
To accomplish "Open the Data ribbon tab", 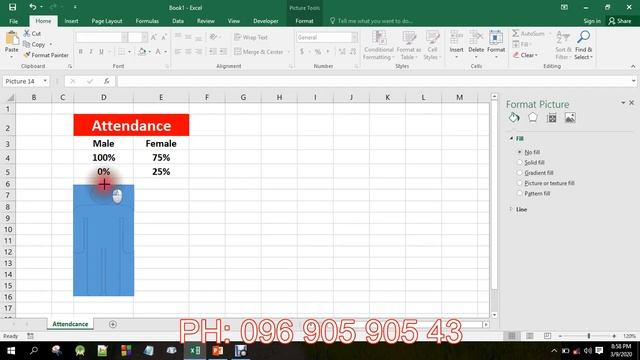I will 178,21.
